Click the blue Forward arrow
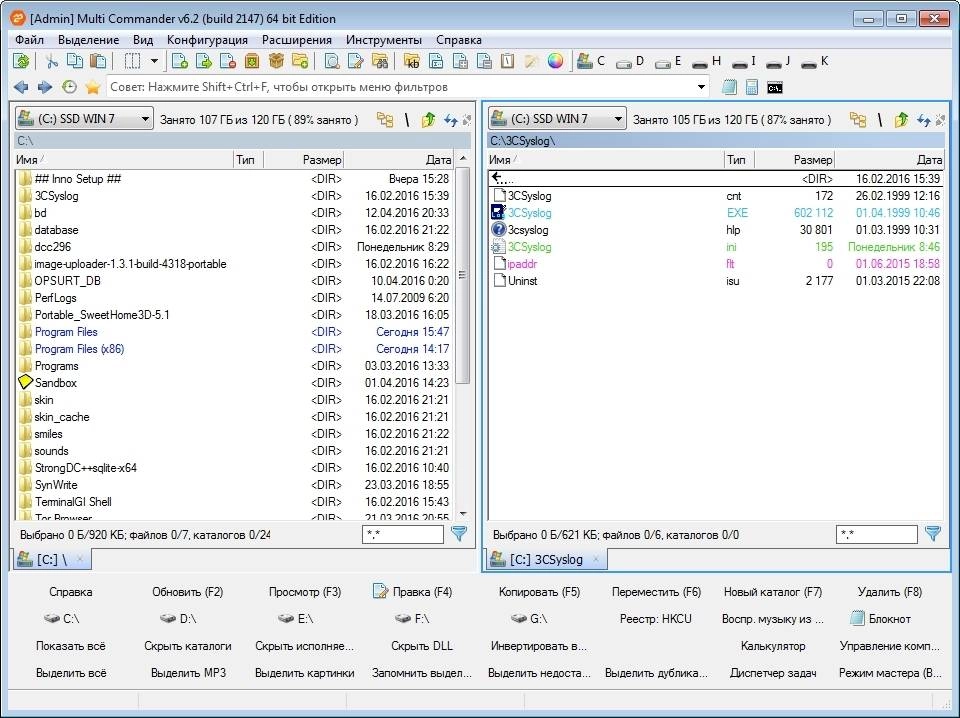 [45, 87]
